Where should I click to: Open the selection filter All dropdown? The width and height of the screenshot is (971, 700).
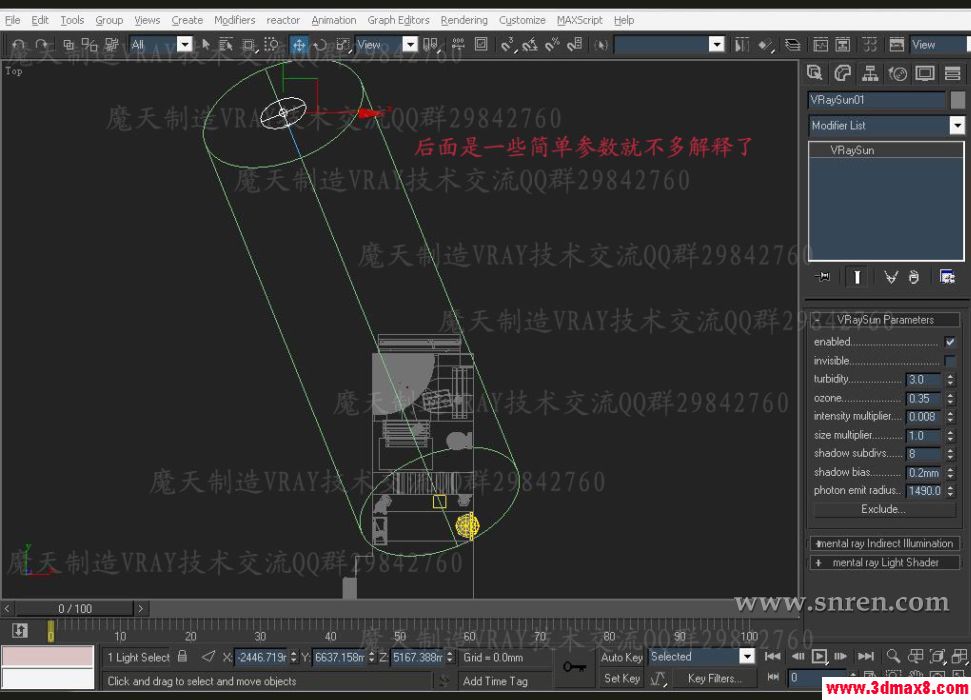point(186,44)
